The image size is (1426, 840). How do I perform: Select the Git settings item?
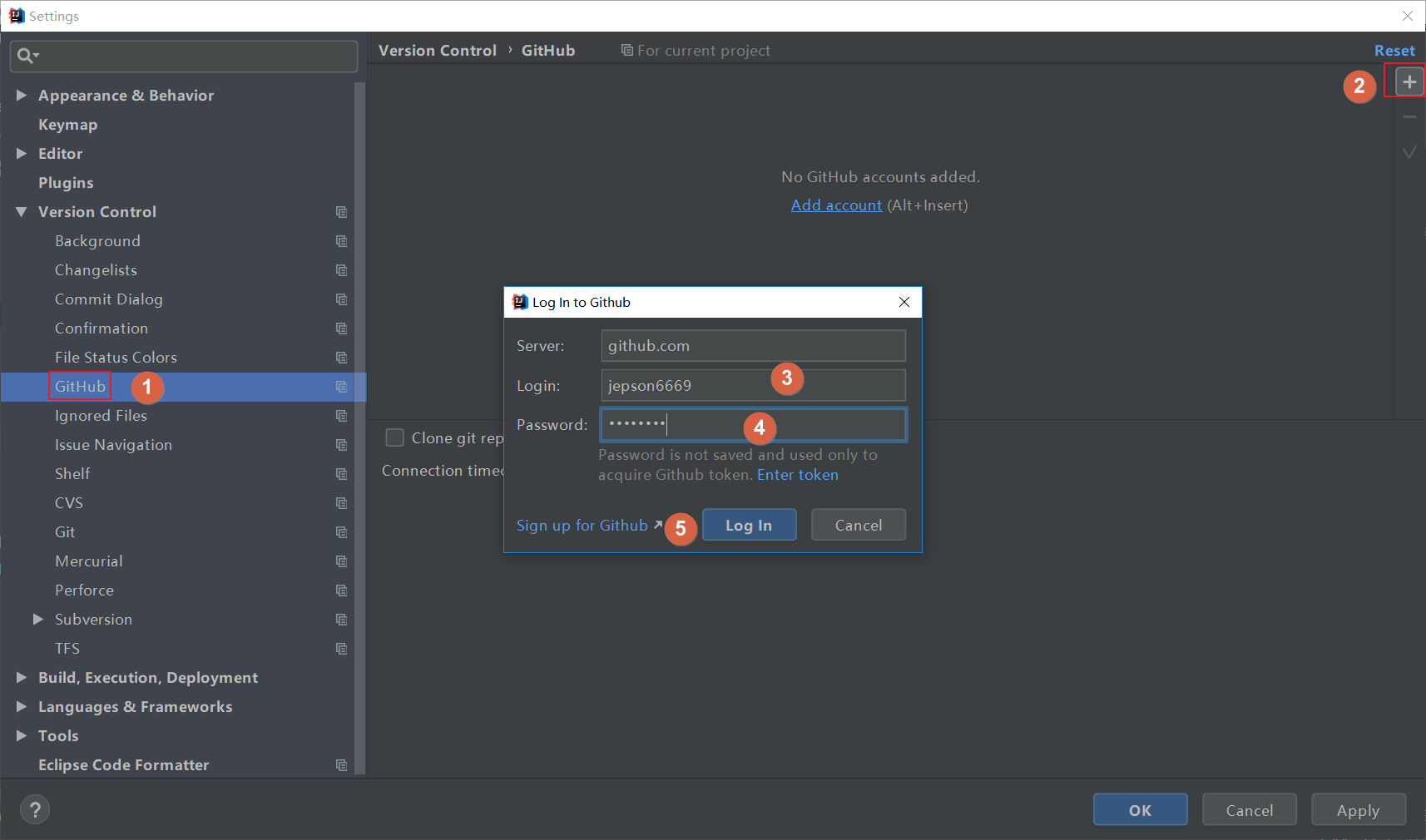coord(65,532)
